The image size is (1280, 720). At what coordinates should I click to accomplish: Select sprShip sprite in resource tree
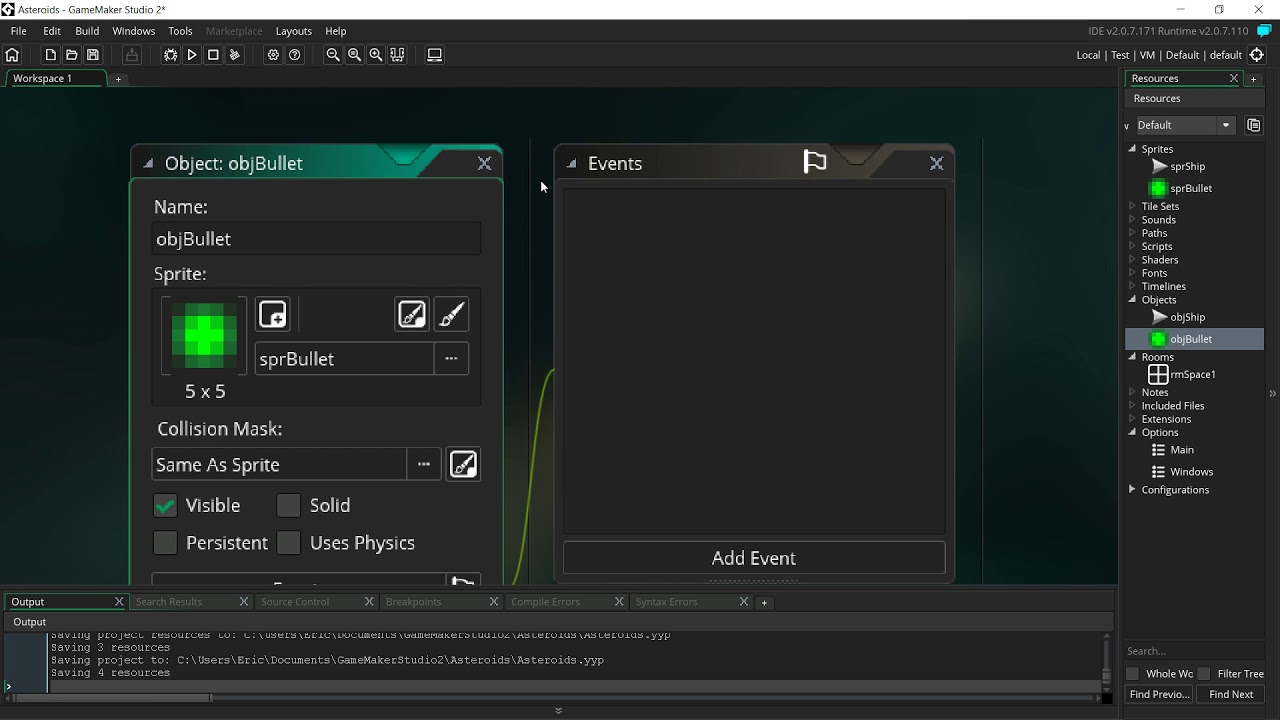tap(1187, 166)
